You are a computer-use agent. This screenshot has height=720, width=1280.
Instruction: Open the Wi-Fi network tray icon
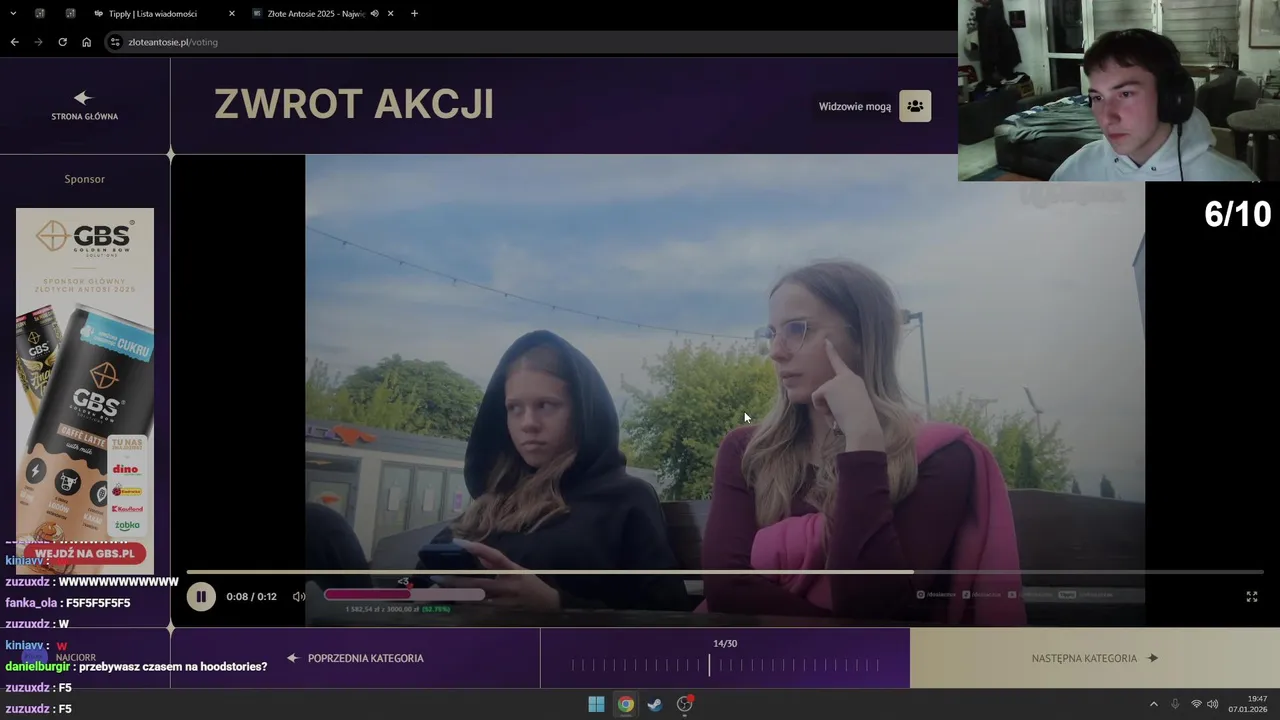(1196, 704)
